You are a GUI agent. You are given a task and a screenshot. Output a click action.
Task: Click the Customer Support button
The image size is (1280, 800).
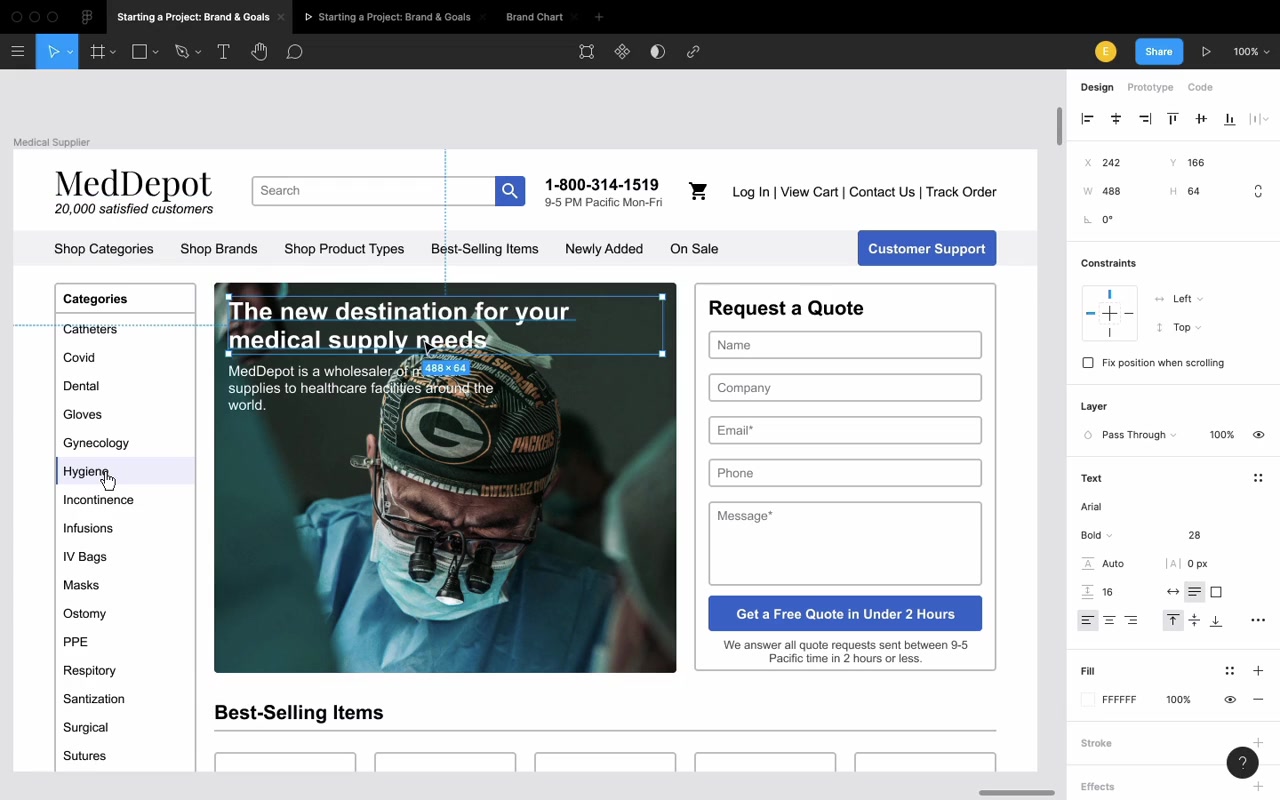click(927, 248)
